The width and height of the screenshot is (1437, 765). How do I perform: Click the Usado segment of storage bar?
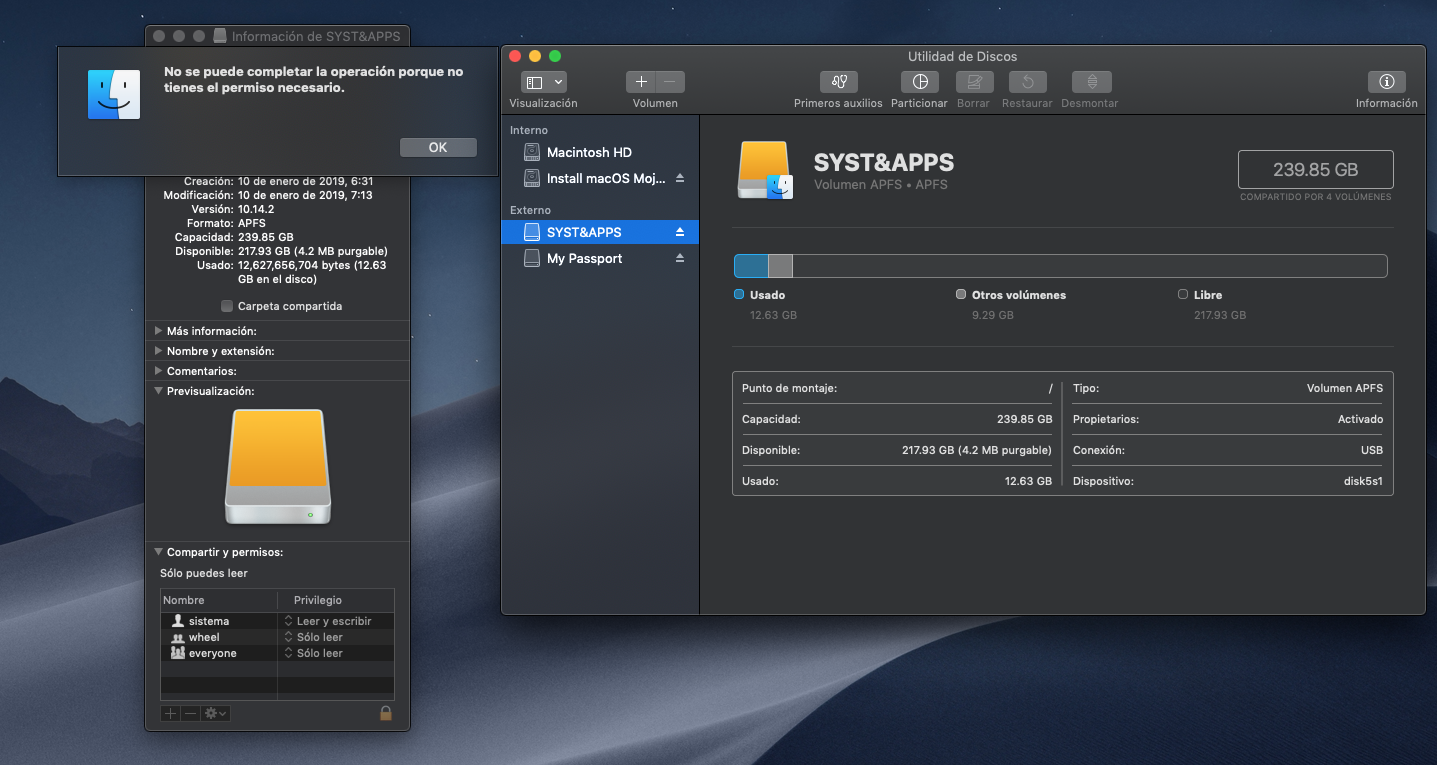point(751,266)
